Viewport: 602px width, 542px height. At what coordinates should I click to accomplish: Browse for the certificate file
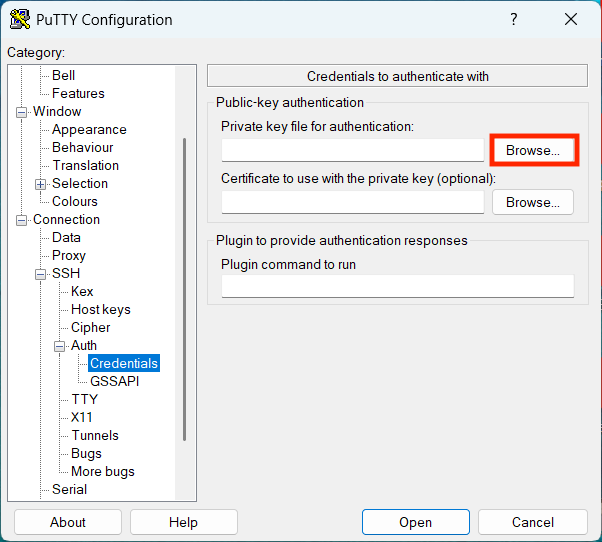click(x=533, y=202)
